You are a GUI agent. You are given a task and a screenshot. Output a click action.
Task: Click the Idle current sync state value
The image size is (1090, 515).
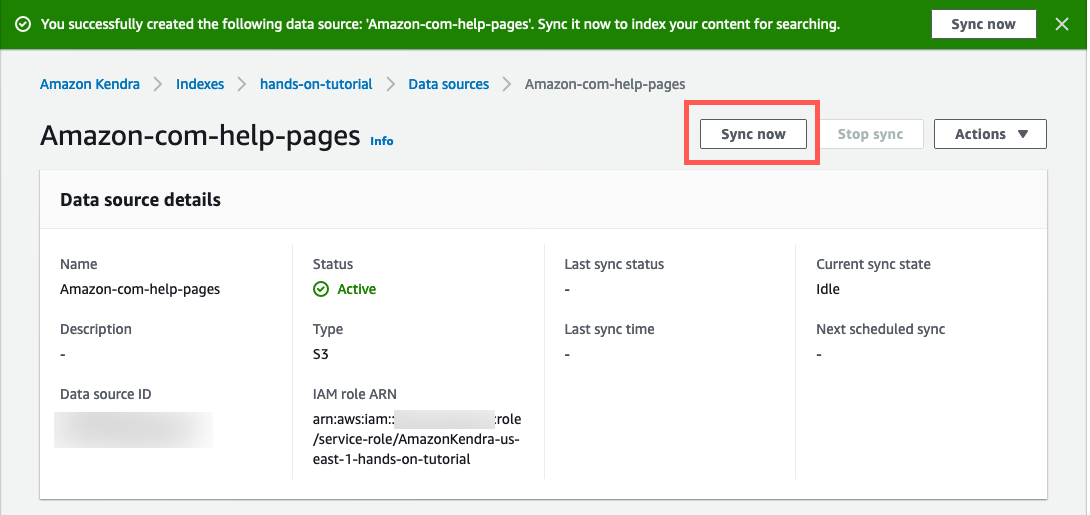coord(828,289)
